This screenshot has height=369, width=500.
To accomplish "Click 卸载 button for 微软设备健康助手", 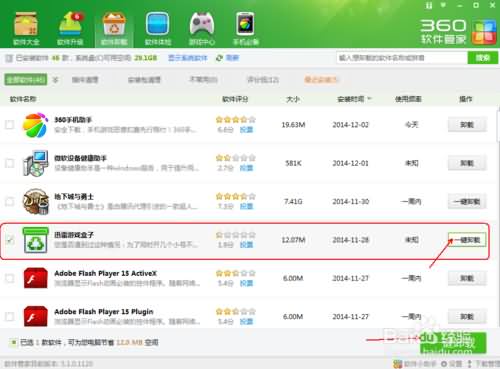I will pos(467,163).
